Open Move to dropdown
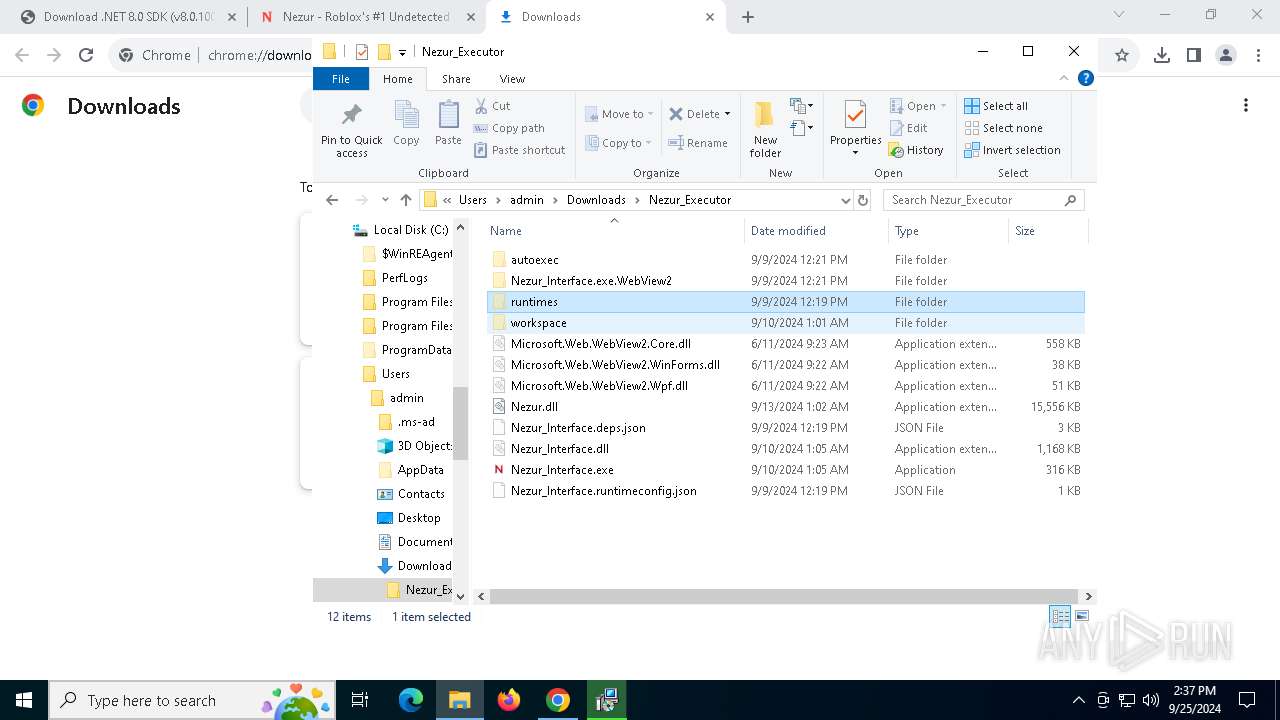The image size is (1280, 720). point(620,114)
